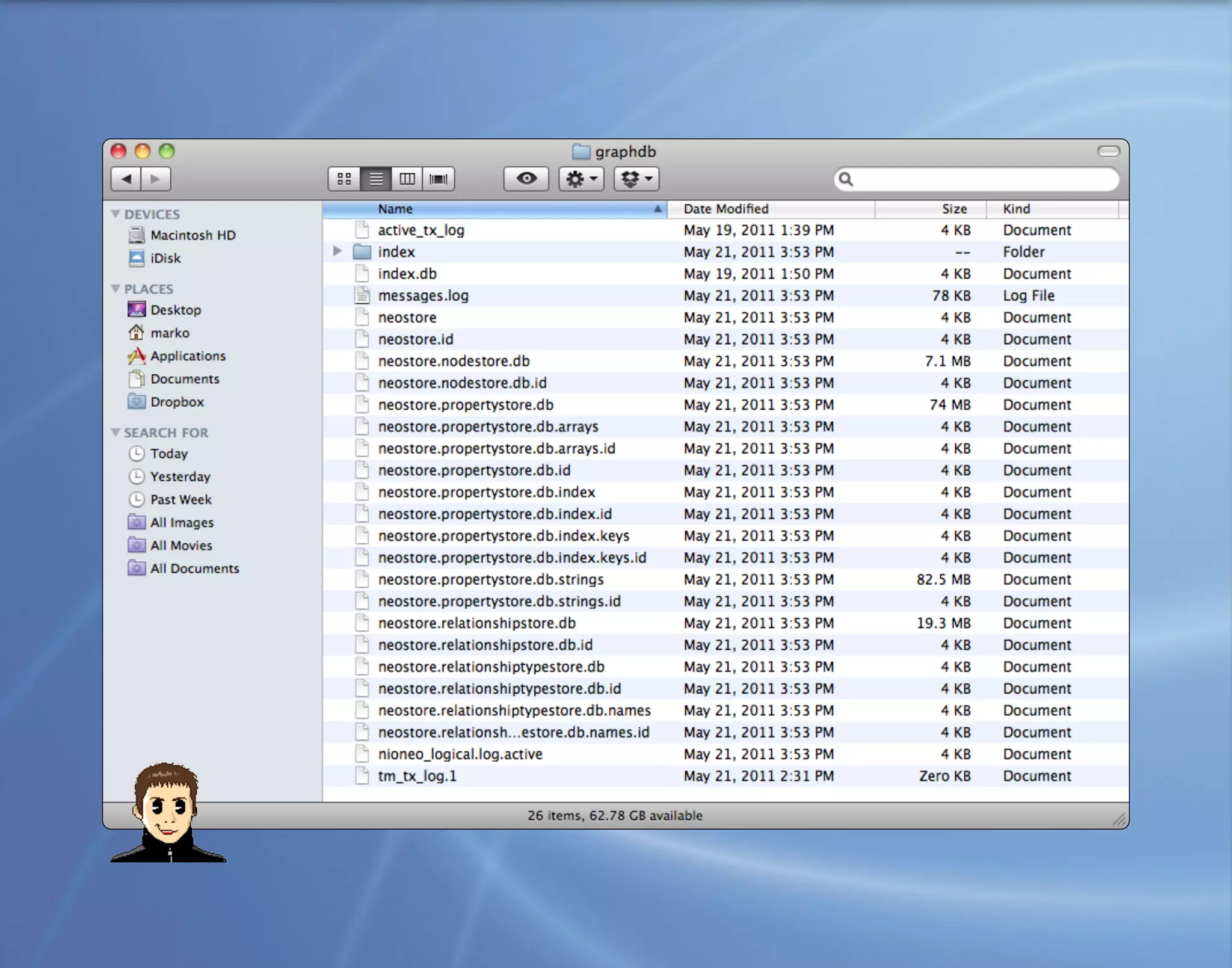Toggle toolbar with the pill button
Image resolution: width=1232 pixels, height=968 pixels.
(1108, 151)
